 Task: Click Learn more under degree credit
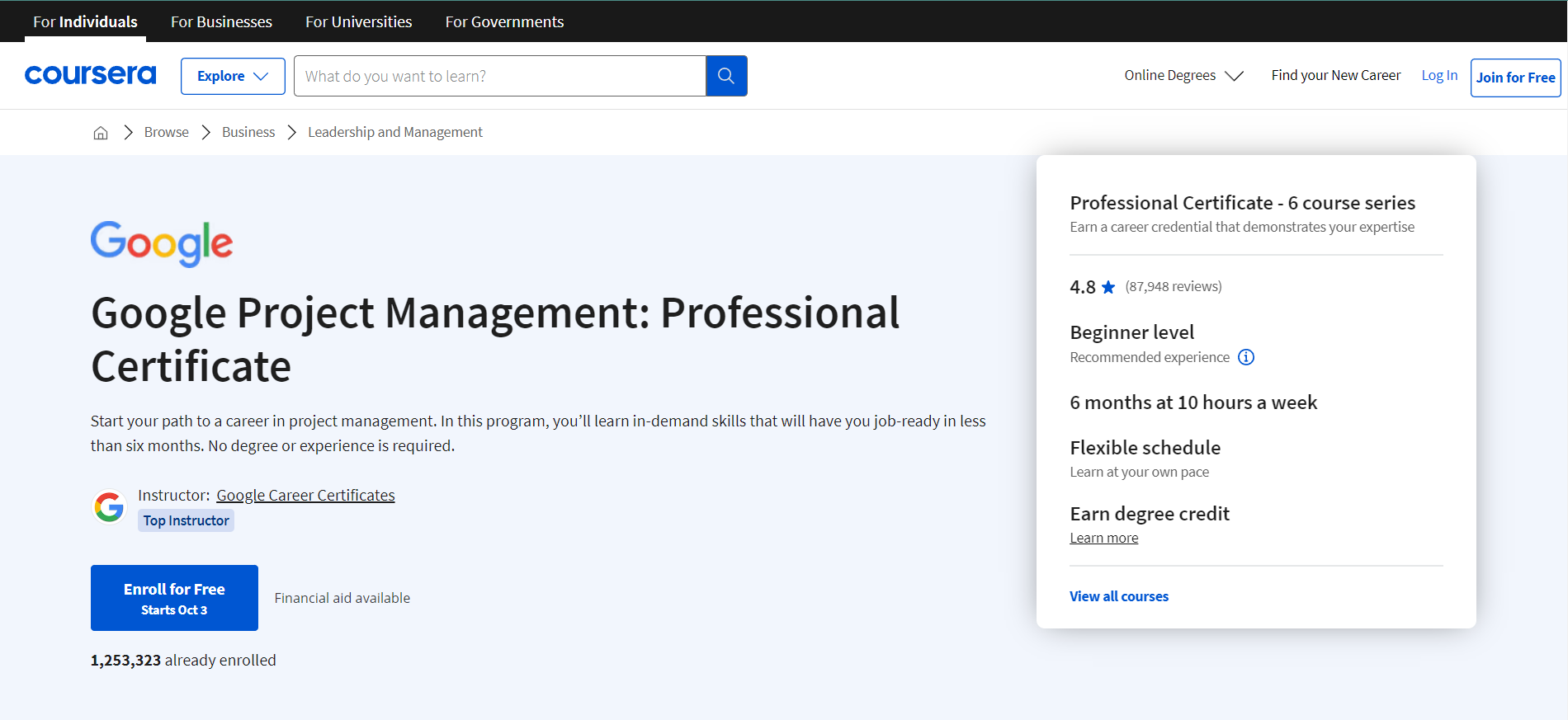click(1103, 538)
